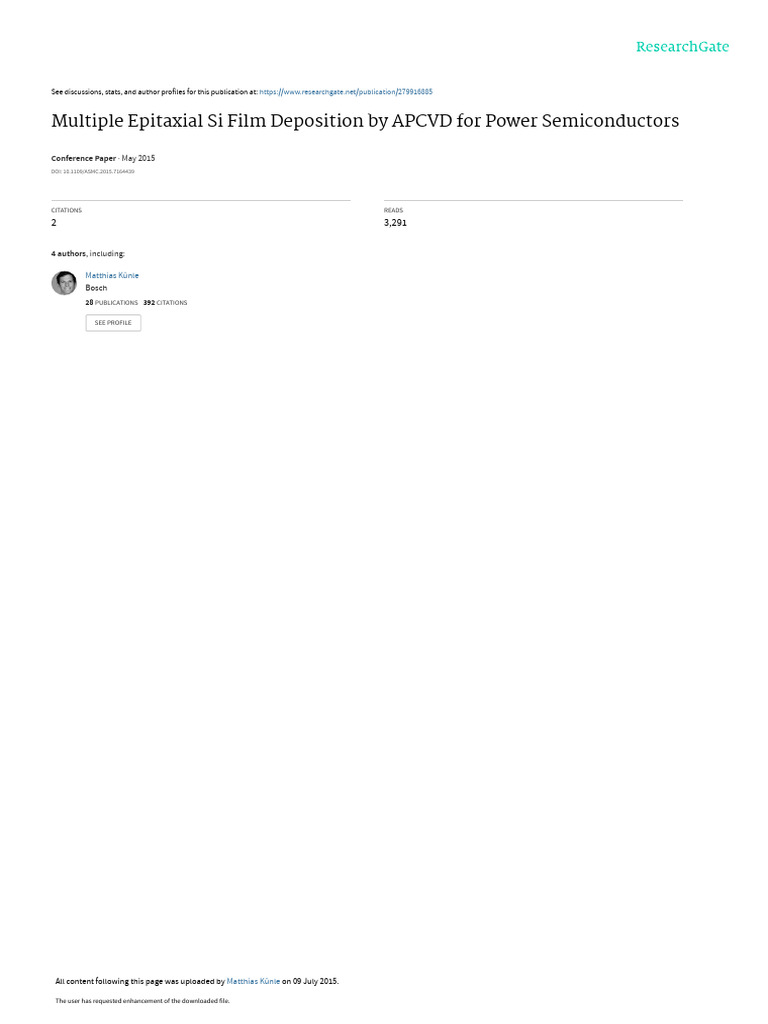Click the SEE PROFILE button

click(x=113, y=323)
